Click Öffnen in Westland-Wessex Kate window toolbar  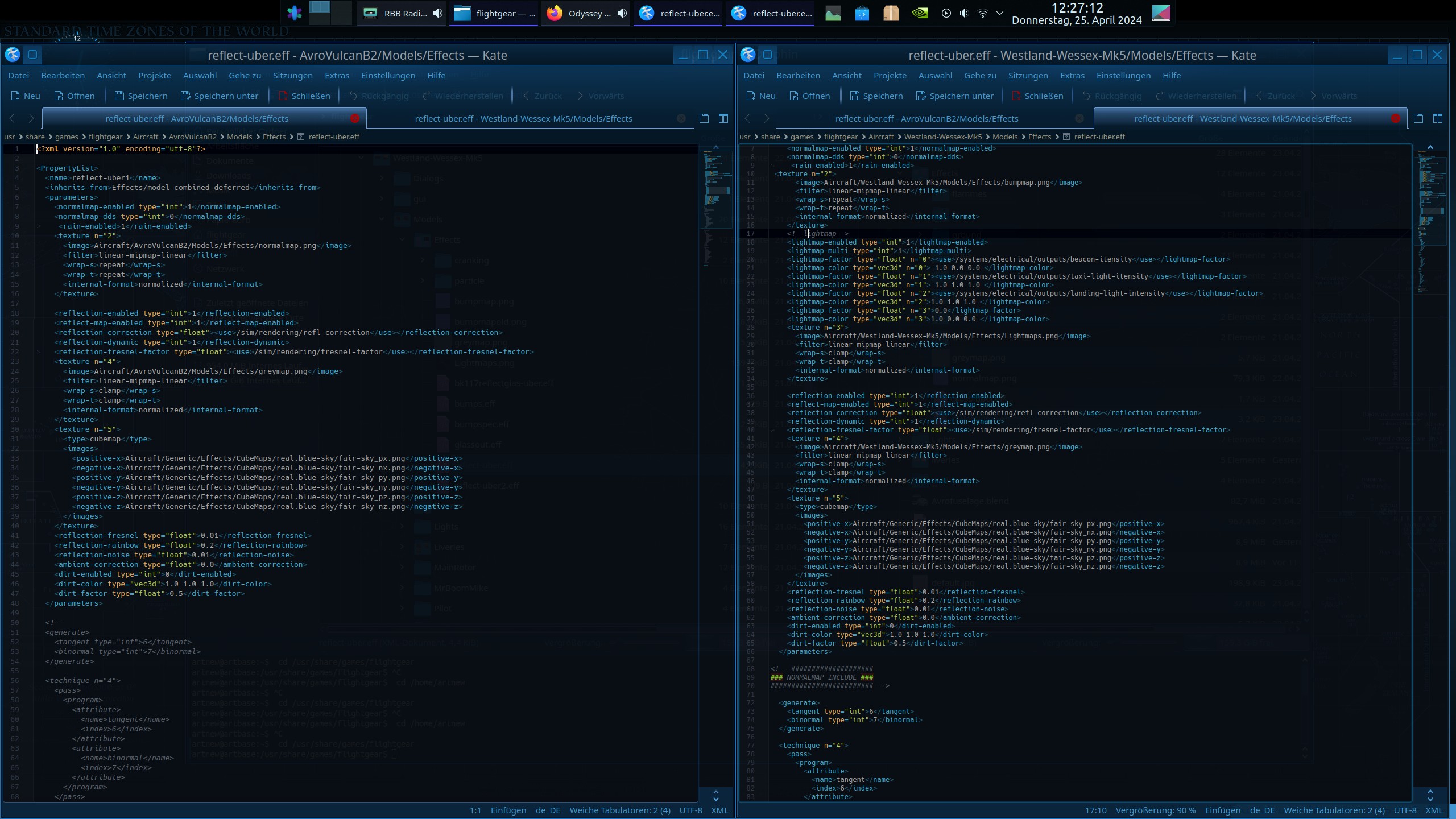coord(810,96)
